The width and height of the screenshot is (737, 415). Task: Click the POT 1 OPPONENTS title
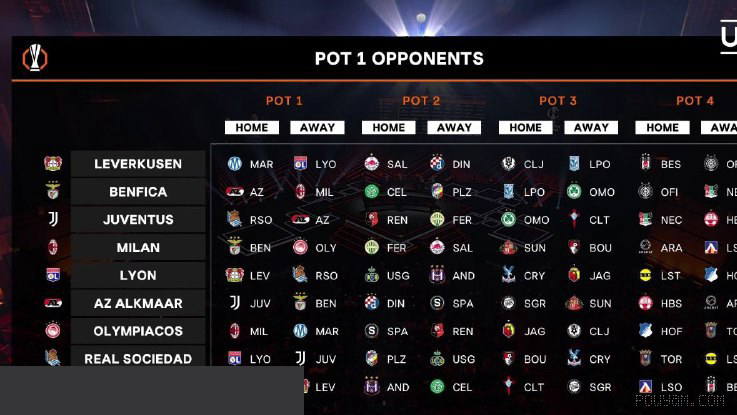point(399,59)
